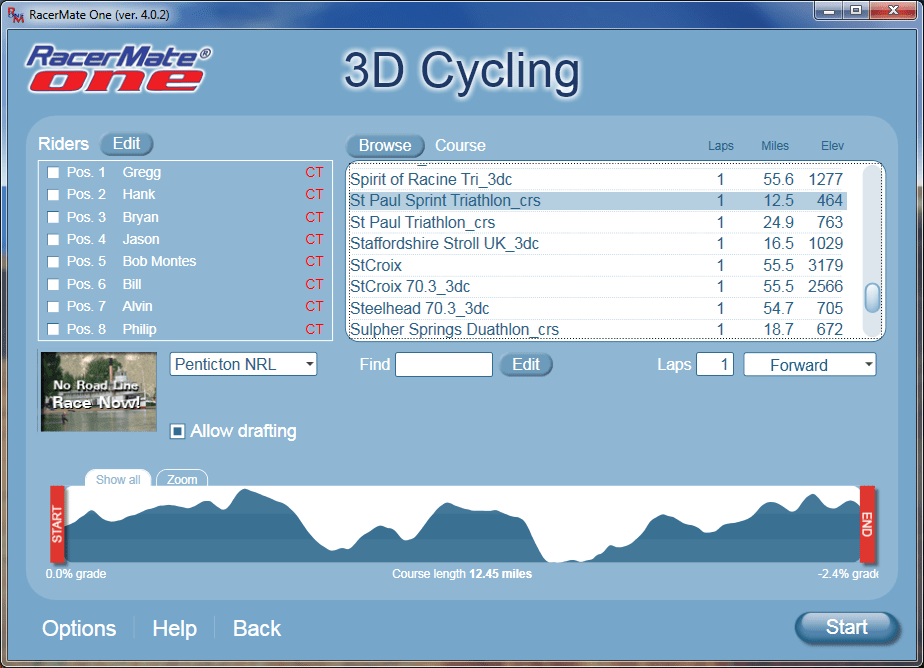Click the RacerMate One logo
924x668 pixels.
(118, 68)
